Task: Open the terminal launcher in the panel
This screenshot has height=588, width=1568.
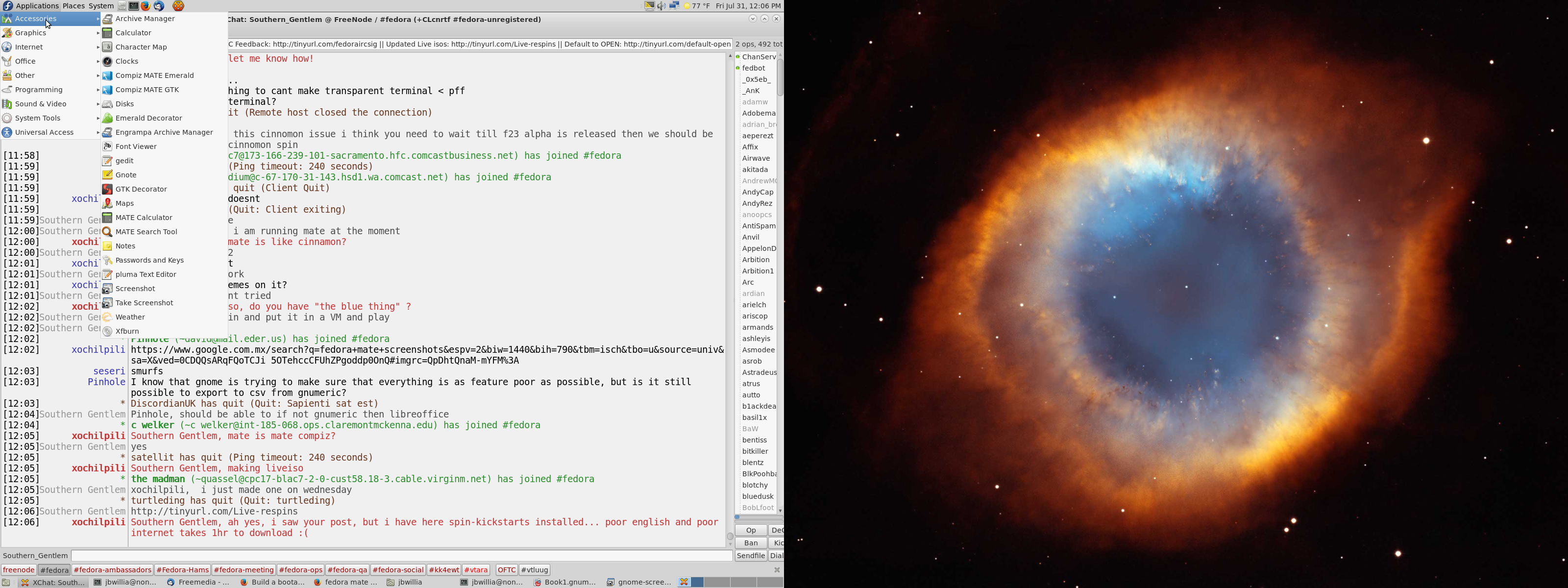Action: click(x=133, y=5)
